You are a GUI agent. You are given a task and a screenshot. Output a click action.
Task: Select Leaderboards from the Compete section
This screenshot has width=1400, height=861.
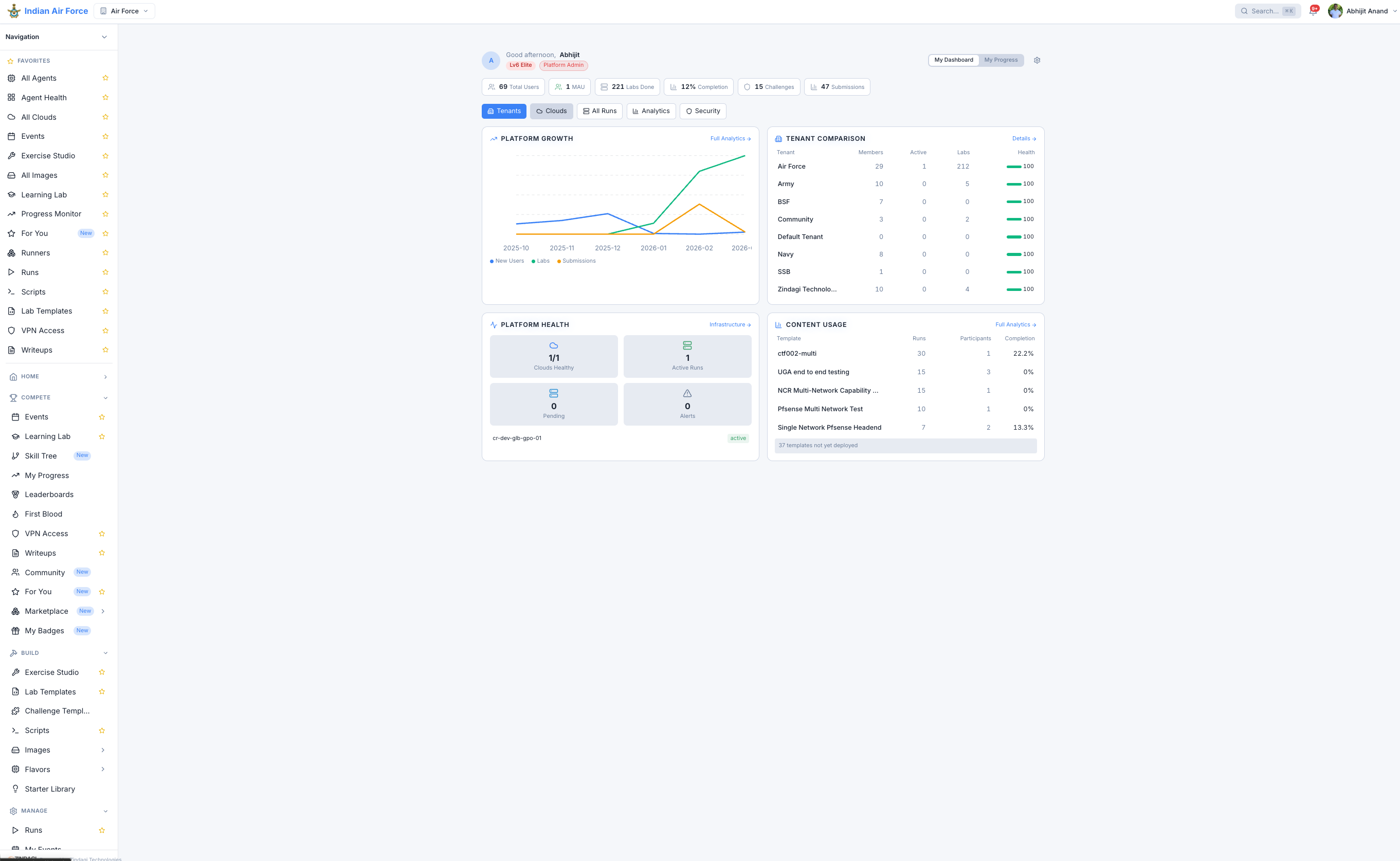point(49,494)
